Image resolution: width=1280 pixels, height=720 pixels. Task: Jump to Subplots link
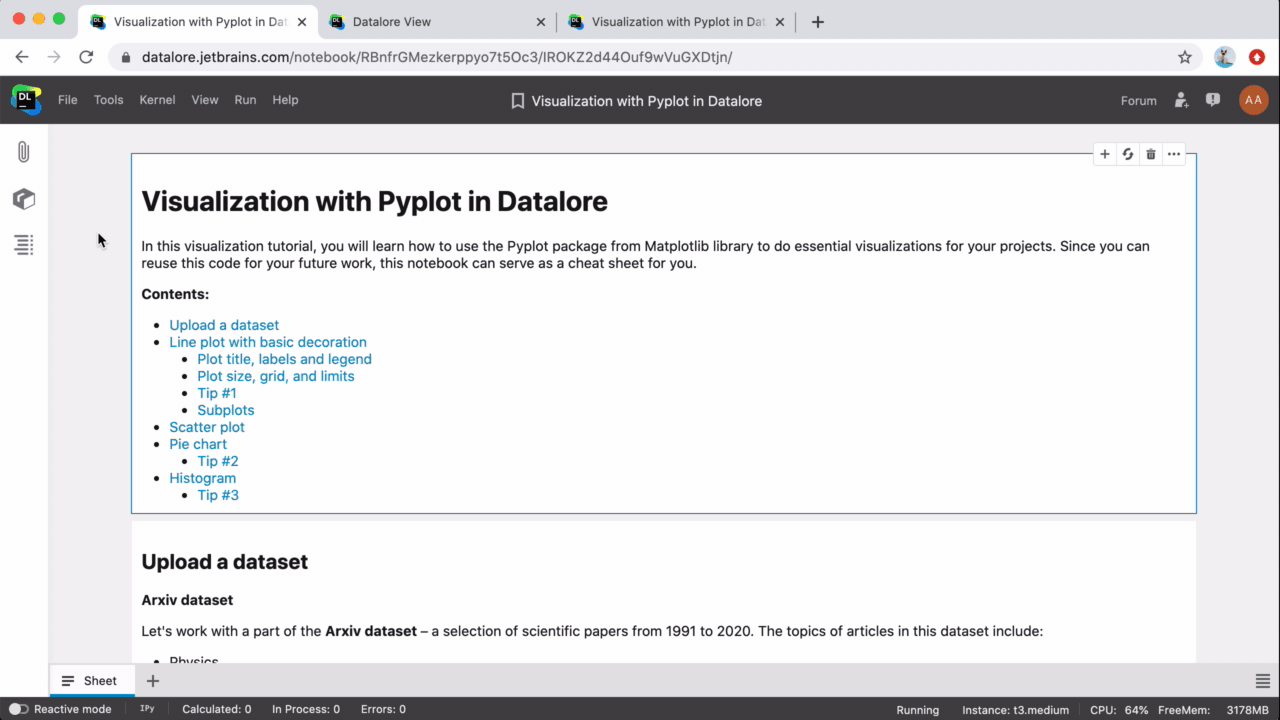point(226,410)
